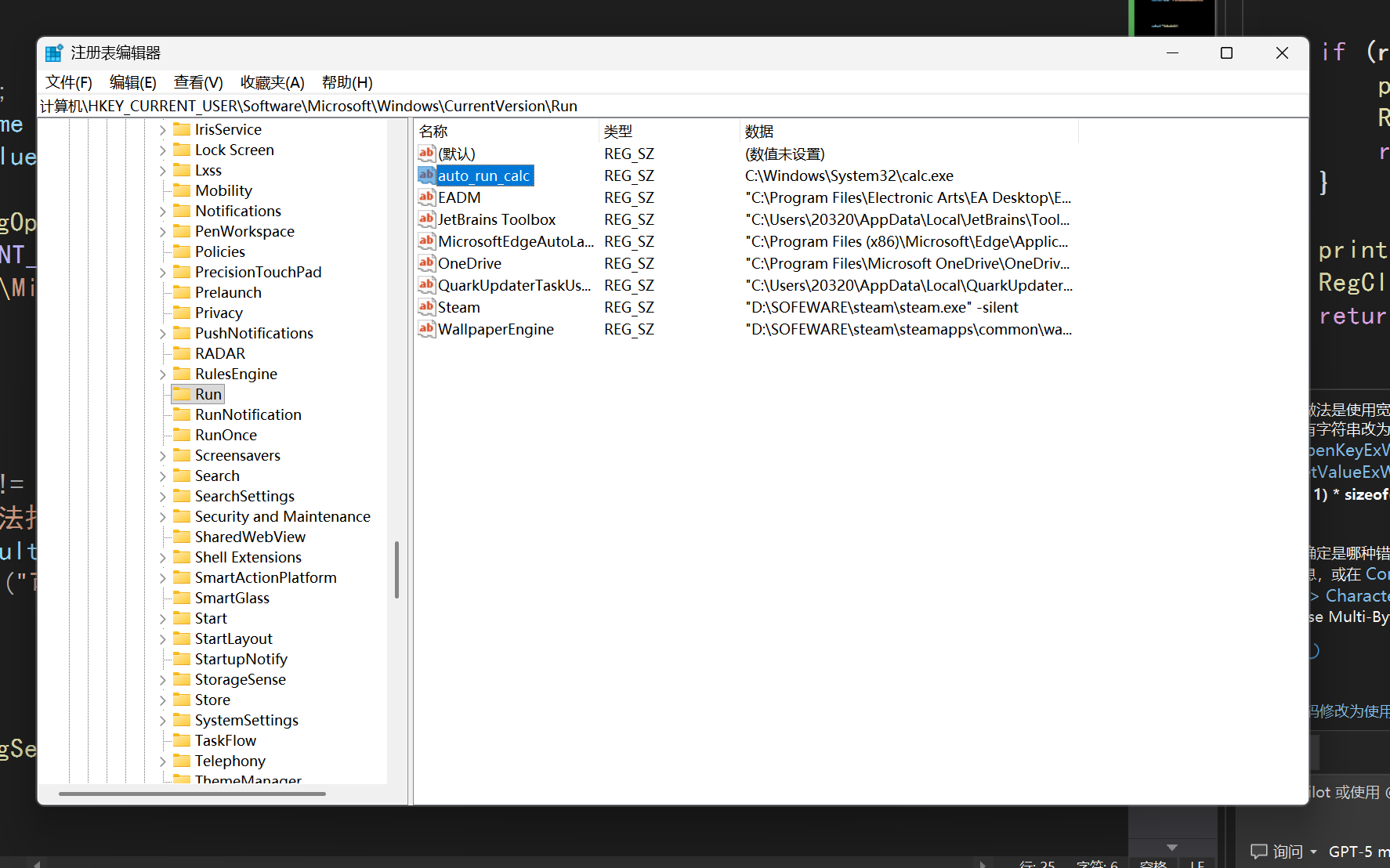1390x868 pixels.
Task: Expand the Lock Screen tree node
Action: coord(163,150)
